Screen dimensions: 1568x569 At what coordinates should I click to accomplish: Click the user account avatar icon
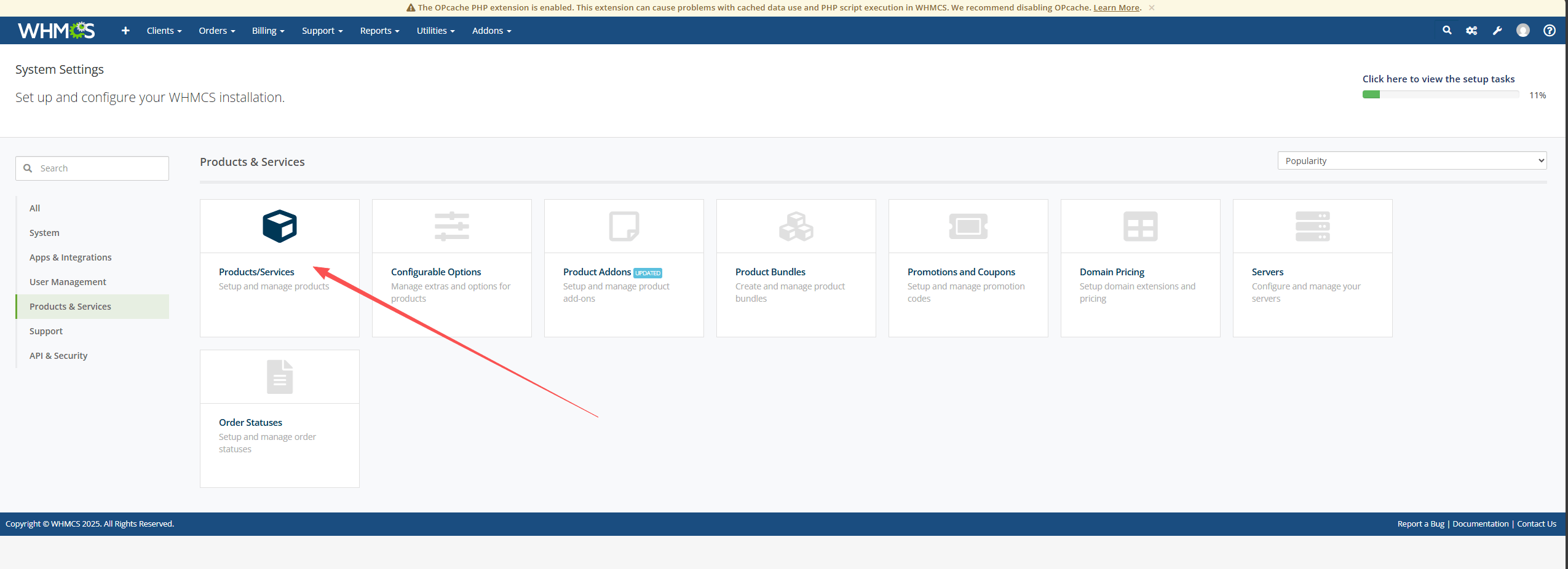tap(1523, 30)
